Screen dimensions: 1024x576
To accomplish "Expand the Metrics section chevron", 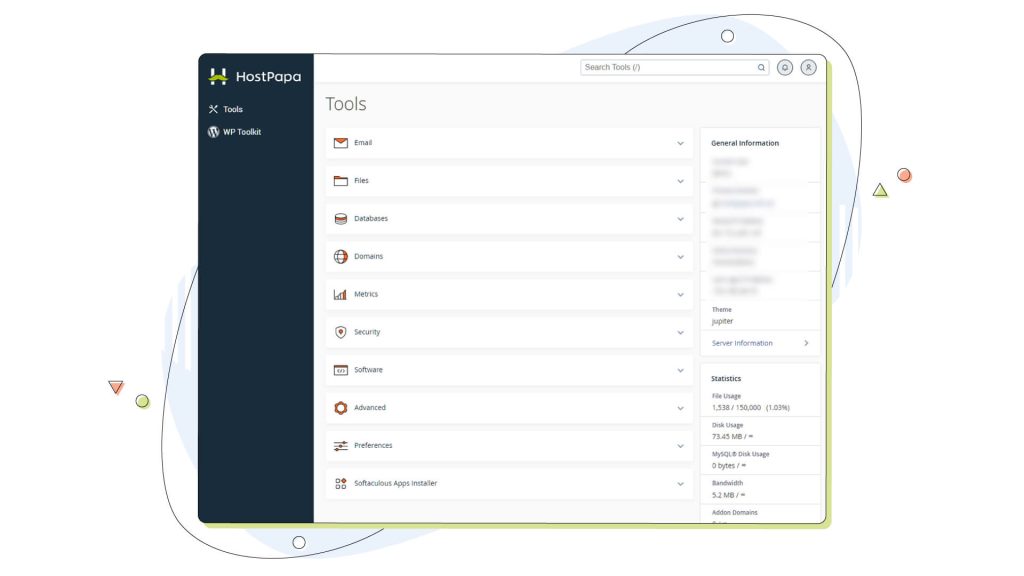I will pos(680,295).
